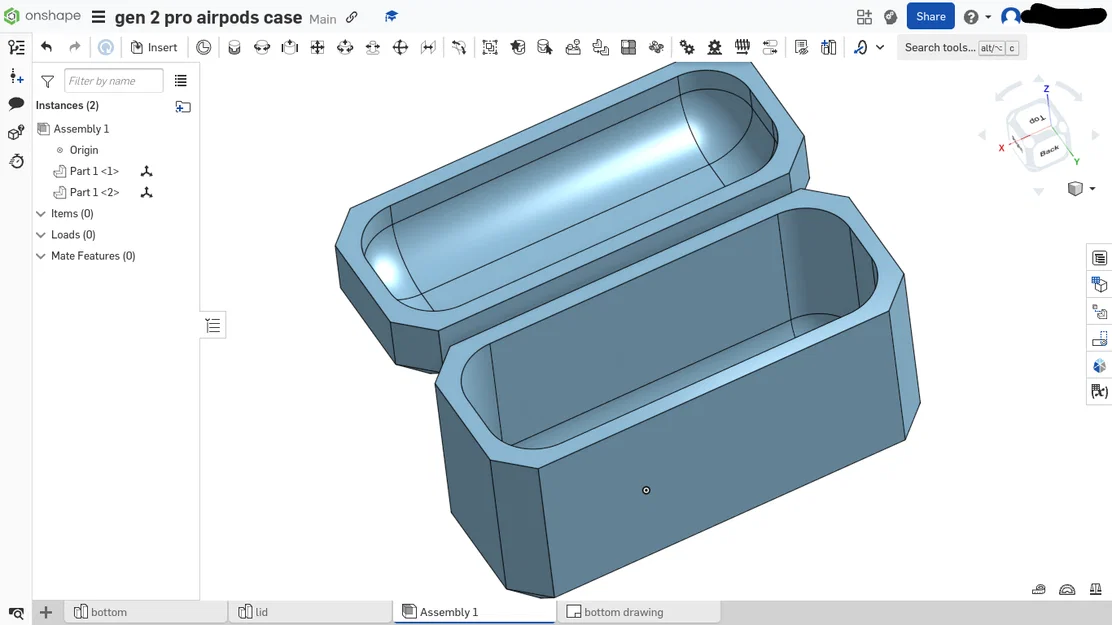Click the link icon beside Main
This screenshot has height=625, width=1112.
[352, 17]
